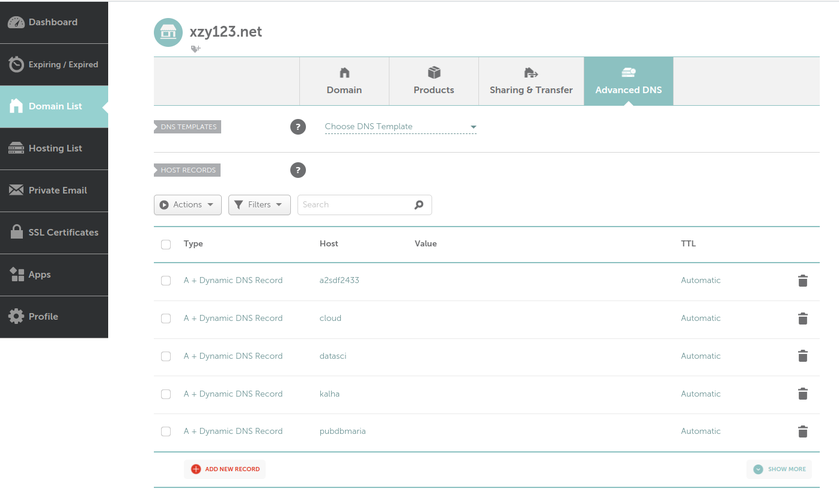Click Automatic TTL in cloud row
The image size is (839, 497).
coord(700,318)
